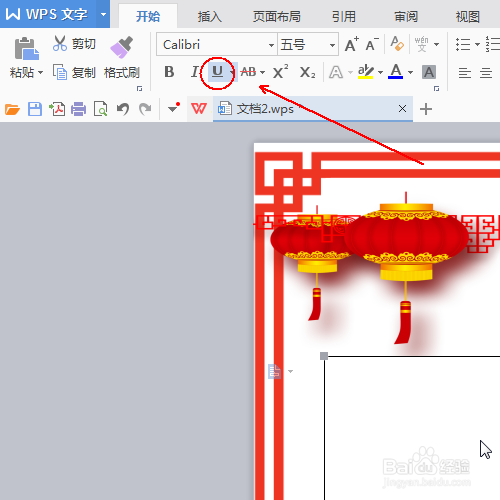Open the 视图 ribbon tab

468,16
